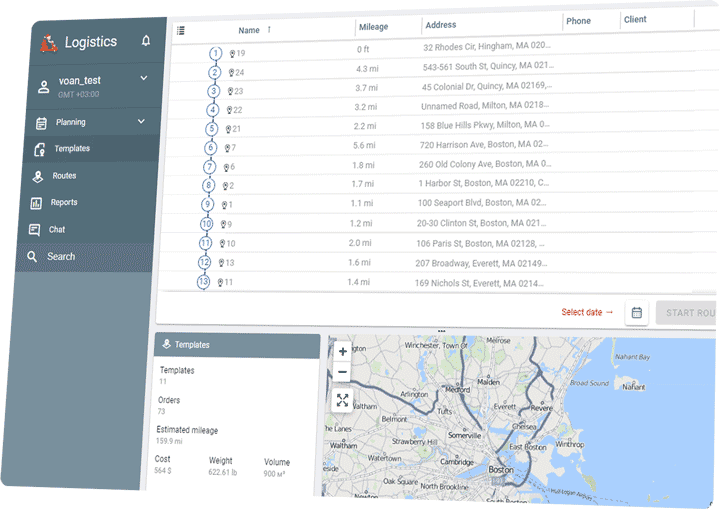The width and height of the screenshot is (720, 509).
Task: Sort table by Name column
Action: pos(249,30)
